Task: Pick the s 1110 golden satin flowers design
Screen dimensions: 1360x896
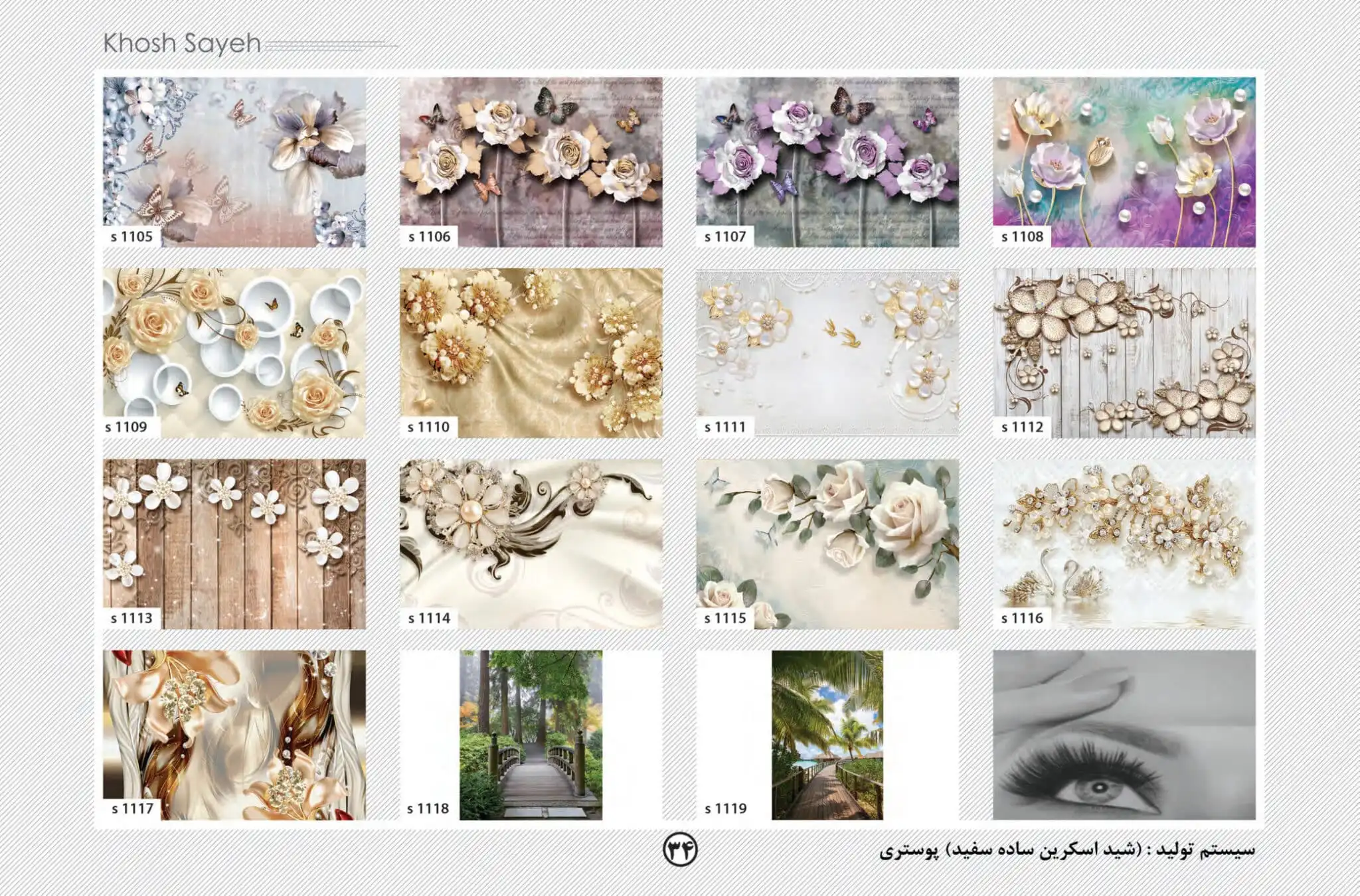Action: pos(531,352)
